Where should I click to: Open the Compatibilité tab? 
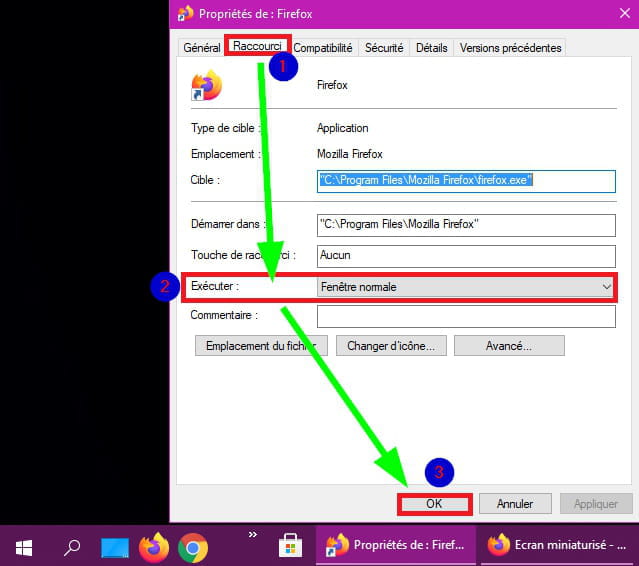point(323,48)
